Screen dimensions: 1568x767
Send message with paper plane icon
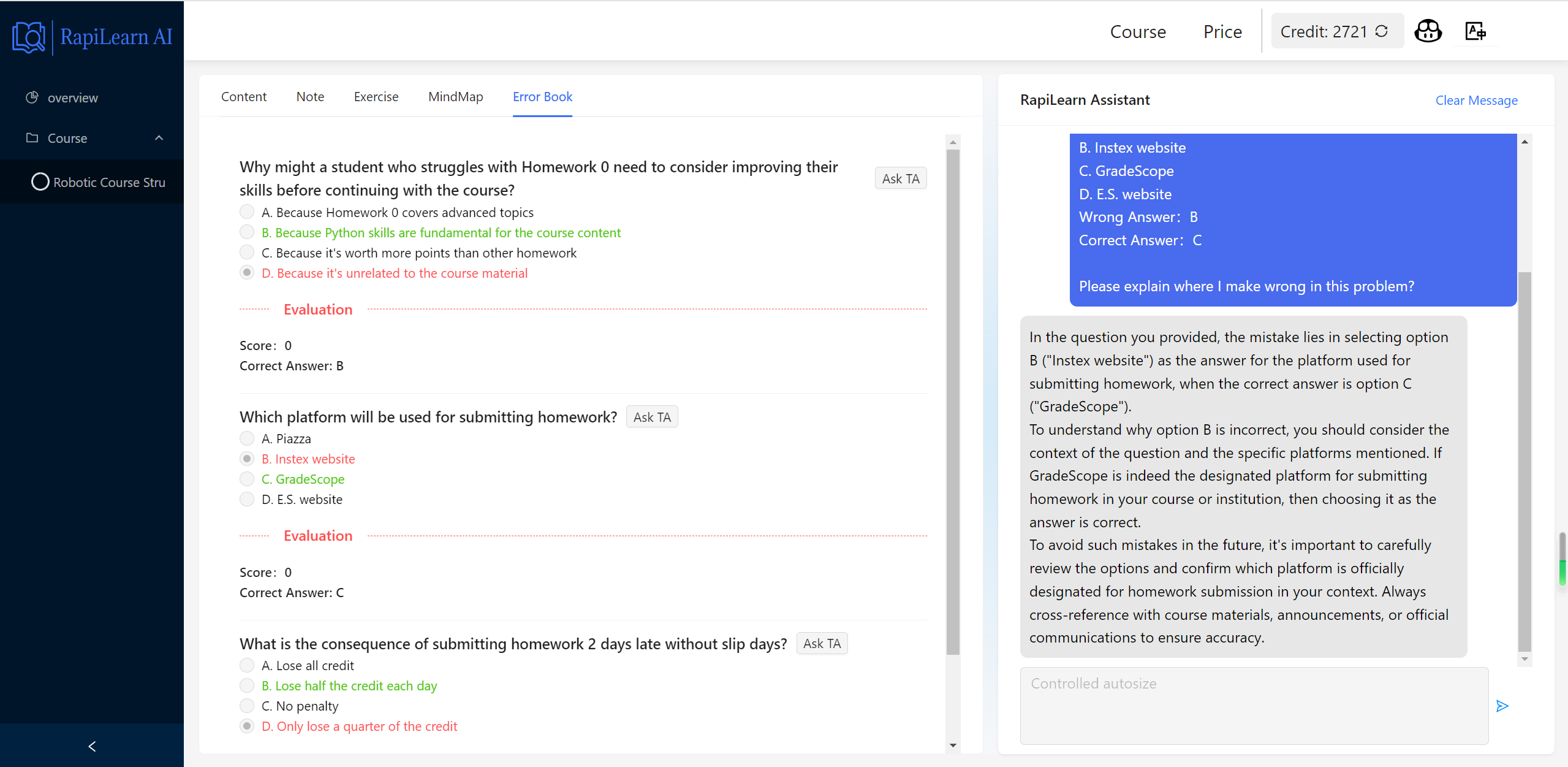pos(1502,706)
